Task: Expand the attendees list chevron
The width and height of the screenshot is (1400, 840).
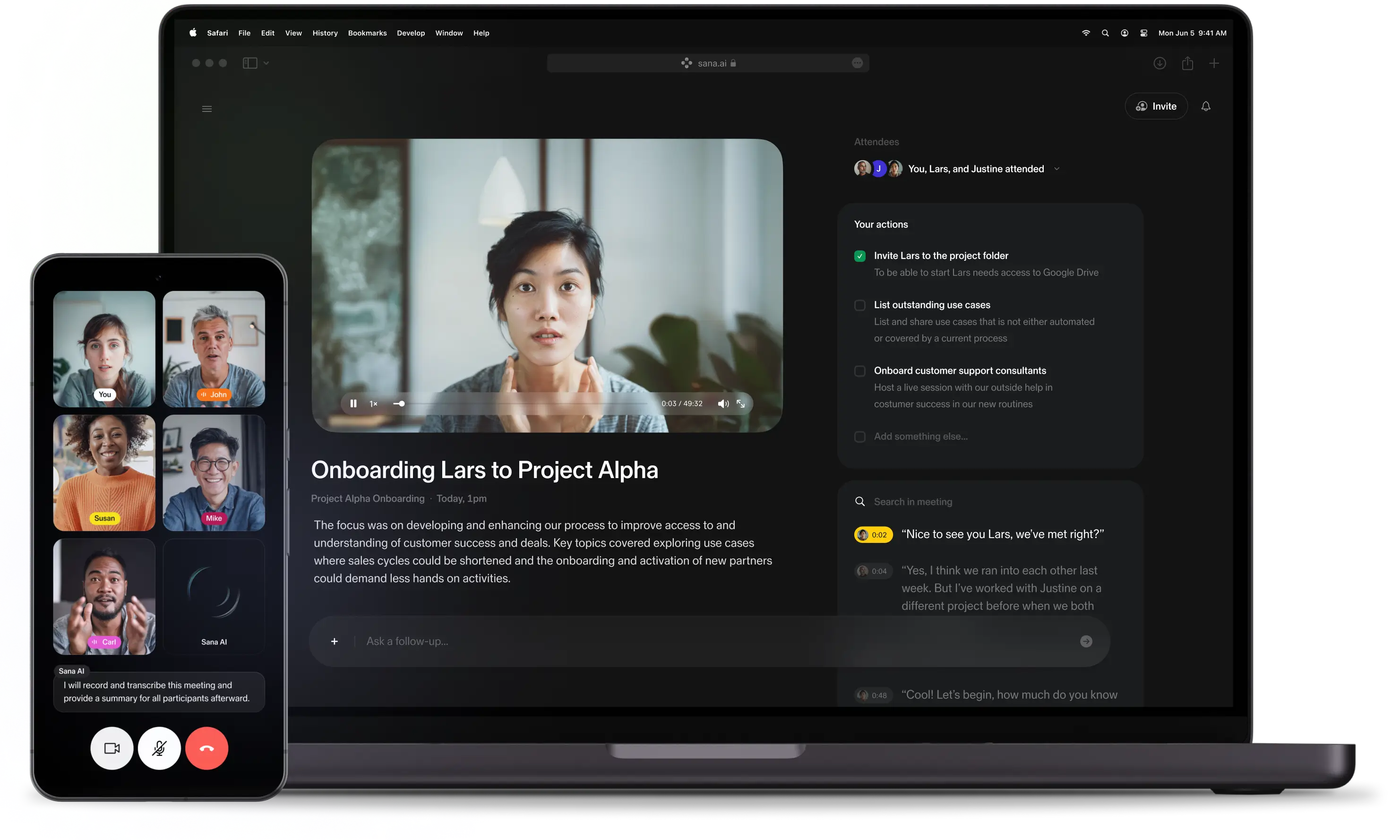Action: [x=1056, y=169]
